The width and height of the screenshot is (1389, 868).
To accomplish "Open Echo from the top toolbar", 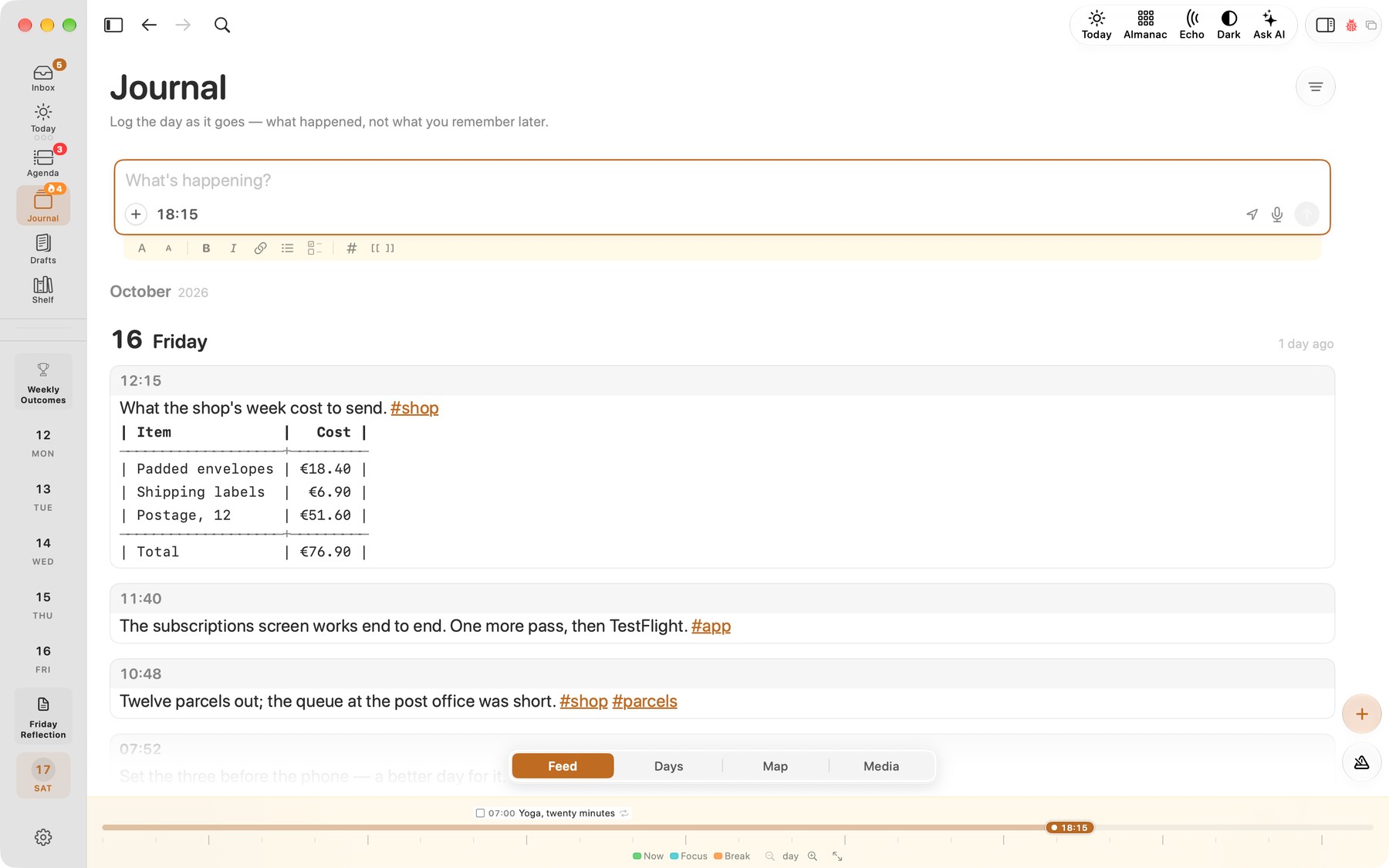I will [x=1191, y=25].
